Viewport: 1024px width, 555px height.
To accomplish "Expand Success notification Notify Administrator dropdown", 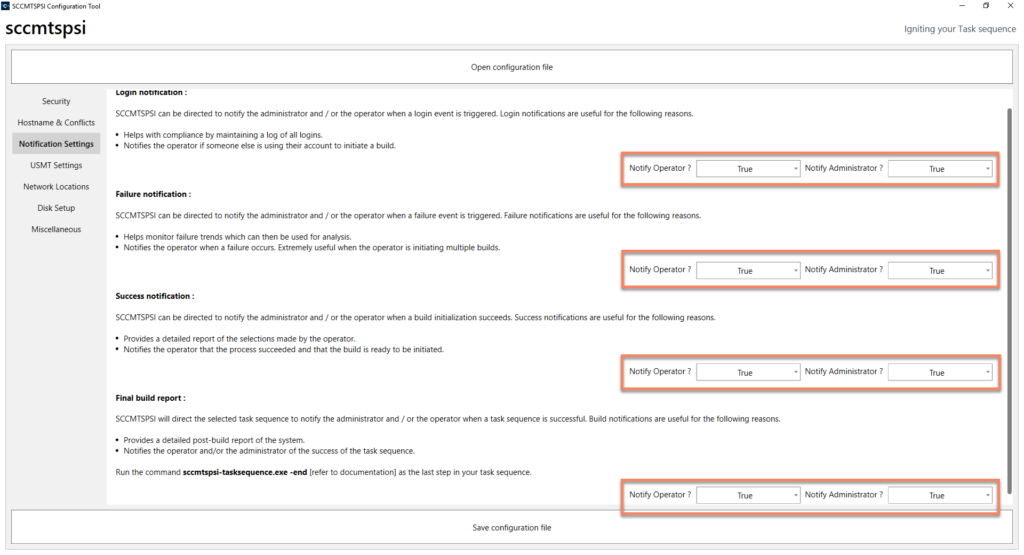I will pos(939,372).
